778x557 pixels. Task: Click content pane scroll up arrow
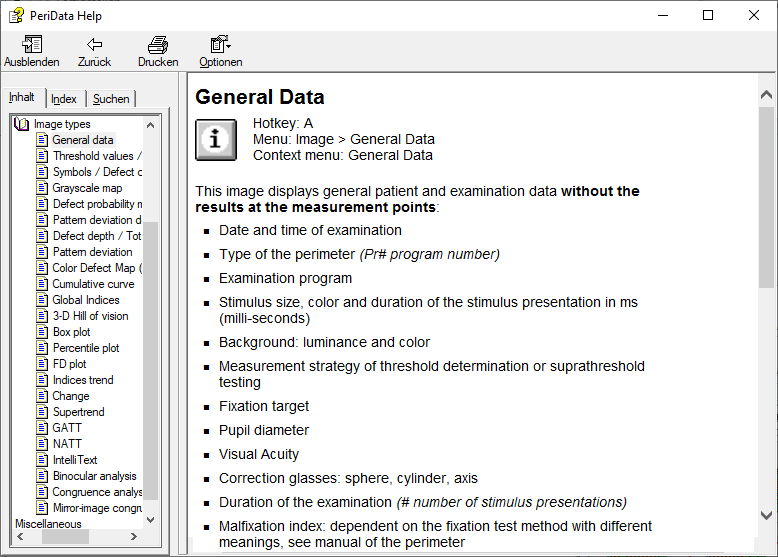point(766,95)
